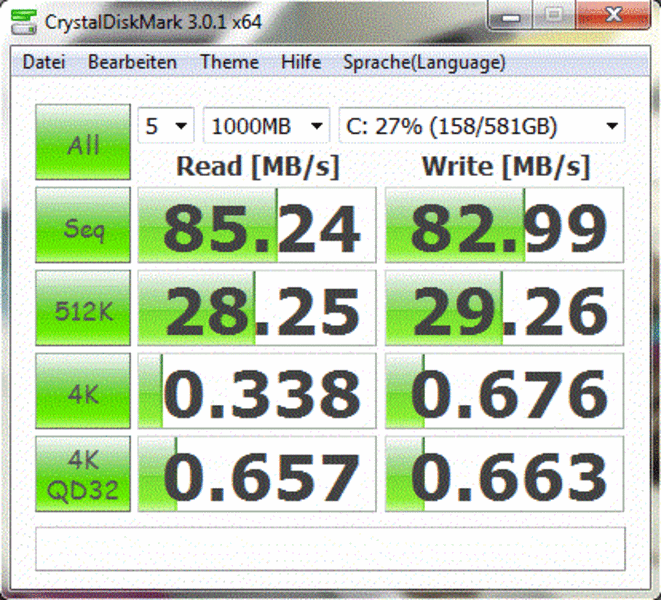This screenshot has height=600, width=661.
Task: Minimize the CrystalDiskMark window
Action: [511, 15]
